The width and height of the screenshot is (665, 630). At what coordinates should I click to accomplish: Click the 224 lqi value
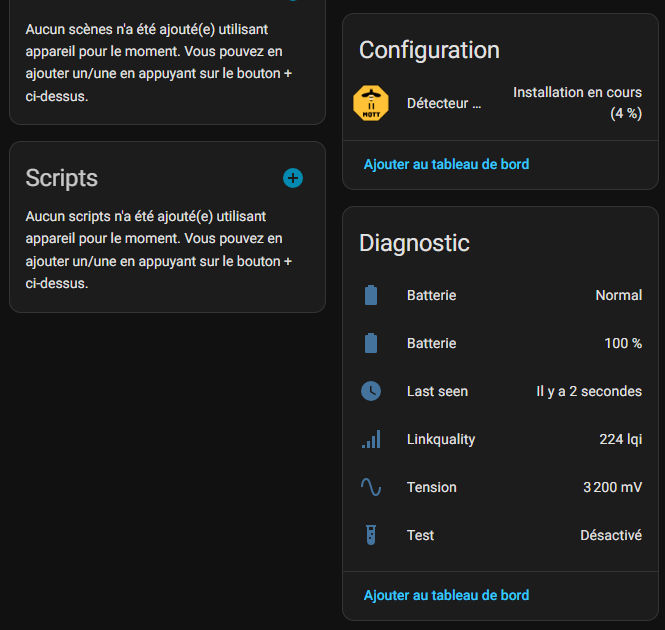620,439
